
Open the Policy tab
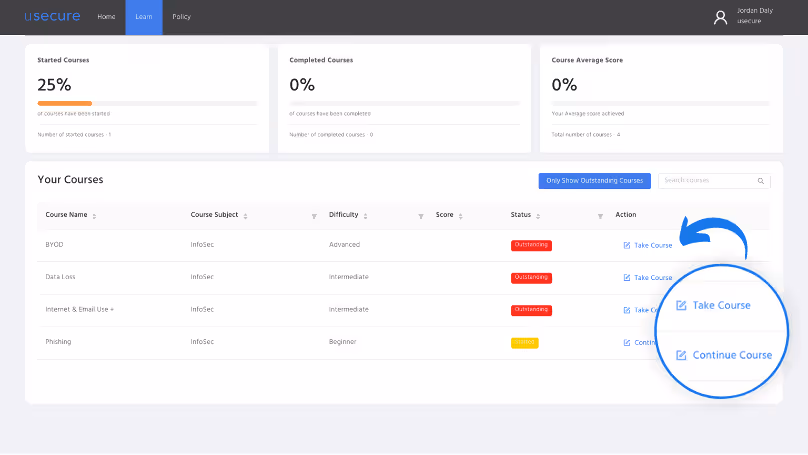(x=181, y=17)
